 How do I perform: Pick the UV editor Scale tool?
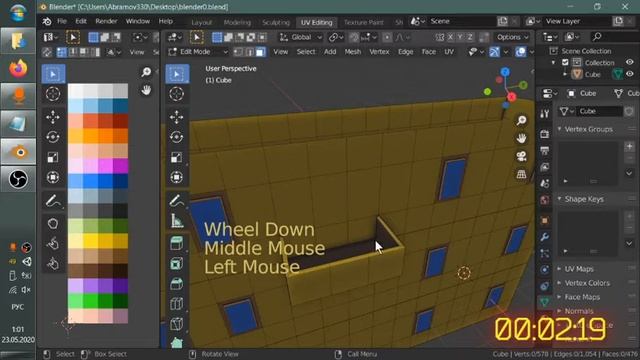(x=53, y=157)
